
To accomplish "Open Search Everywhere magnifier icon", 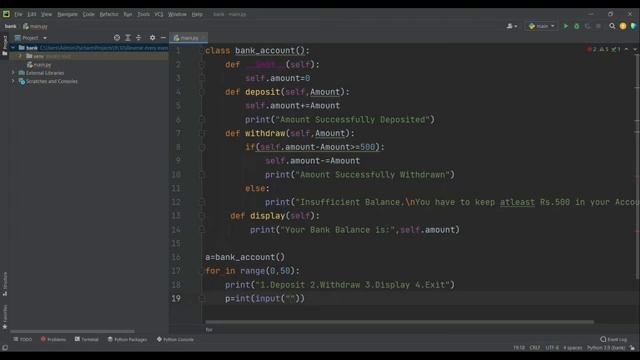I will [x=612, y=26].
